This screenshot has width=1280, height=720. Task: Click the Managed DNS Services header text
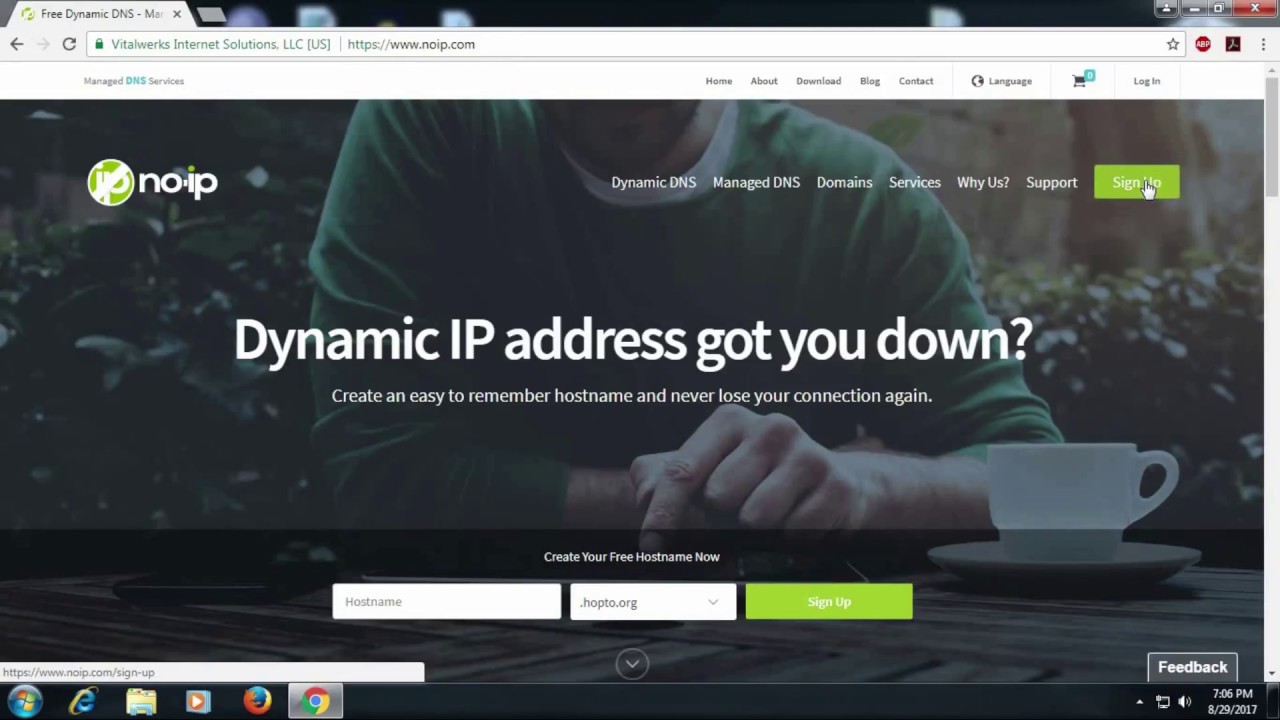click(x=134, y=81)
